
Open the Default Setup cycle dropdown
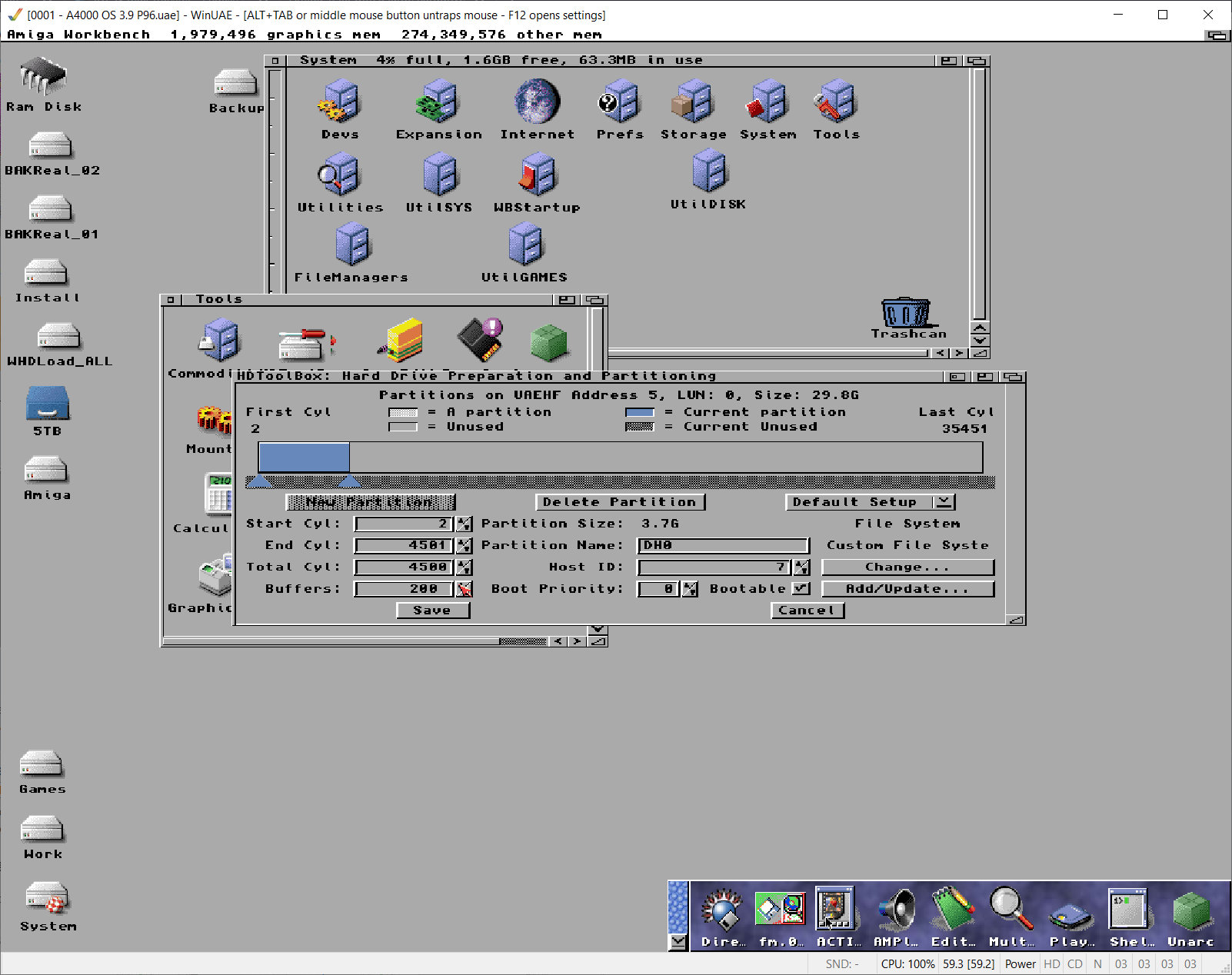(870, 502)
